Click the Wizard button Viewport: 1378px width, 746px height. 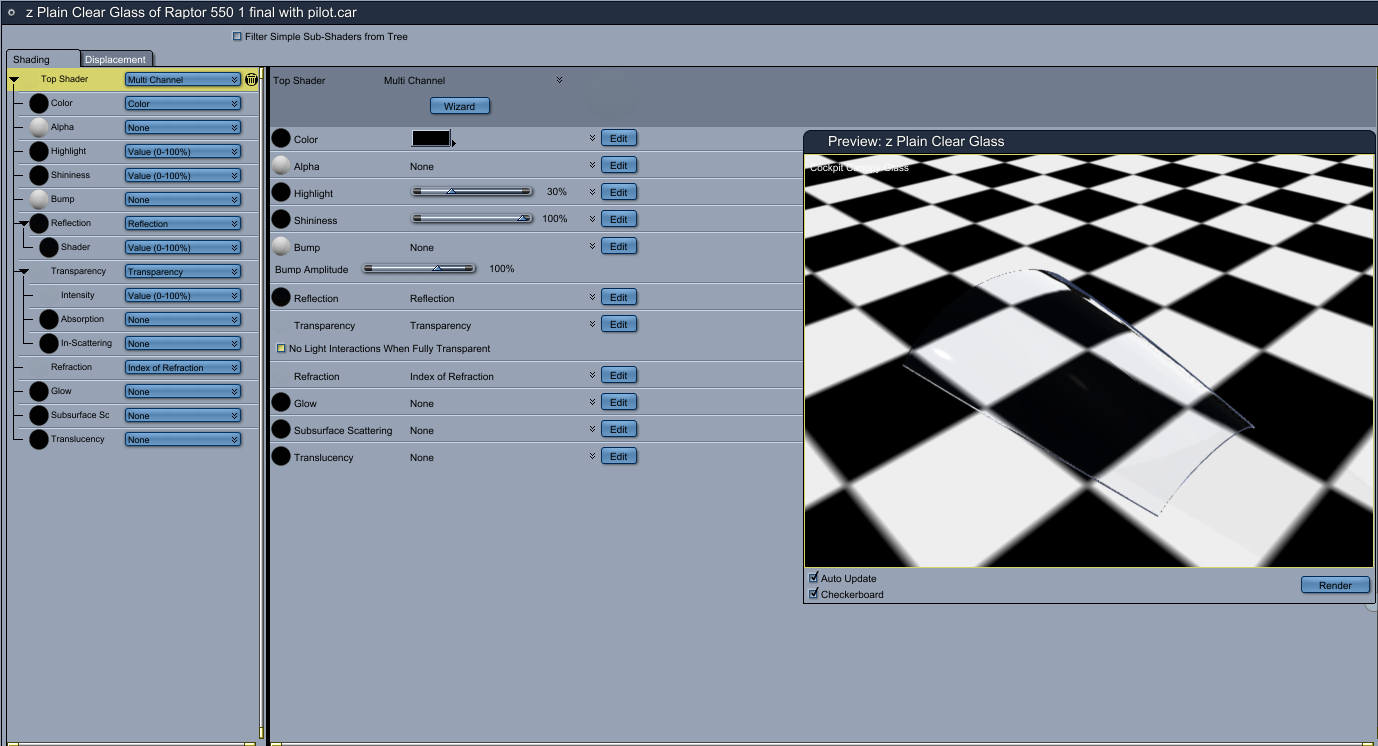tap(459, 106)
